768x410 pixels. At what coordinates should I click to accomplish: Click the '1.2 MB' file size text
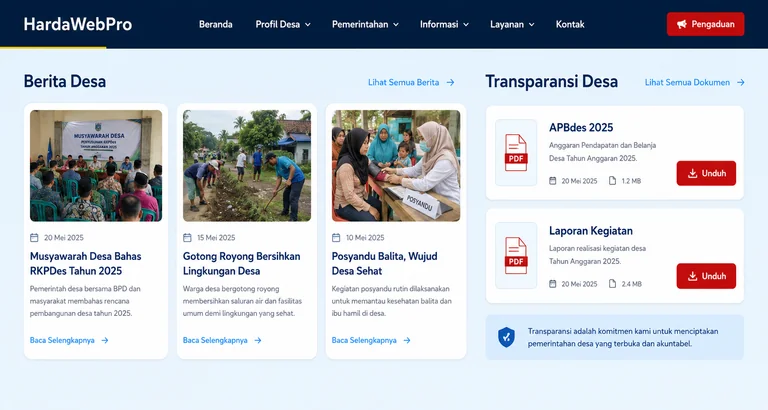pos(631,181)
